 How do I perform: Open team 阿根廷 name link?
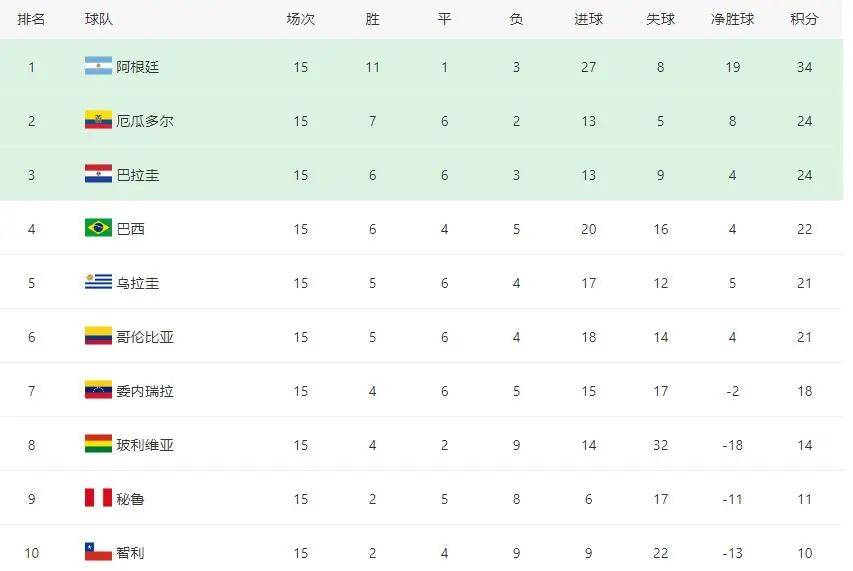pyautogui.click(x=138, y=67)
